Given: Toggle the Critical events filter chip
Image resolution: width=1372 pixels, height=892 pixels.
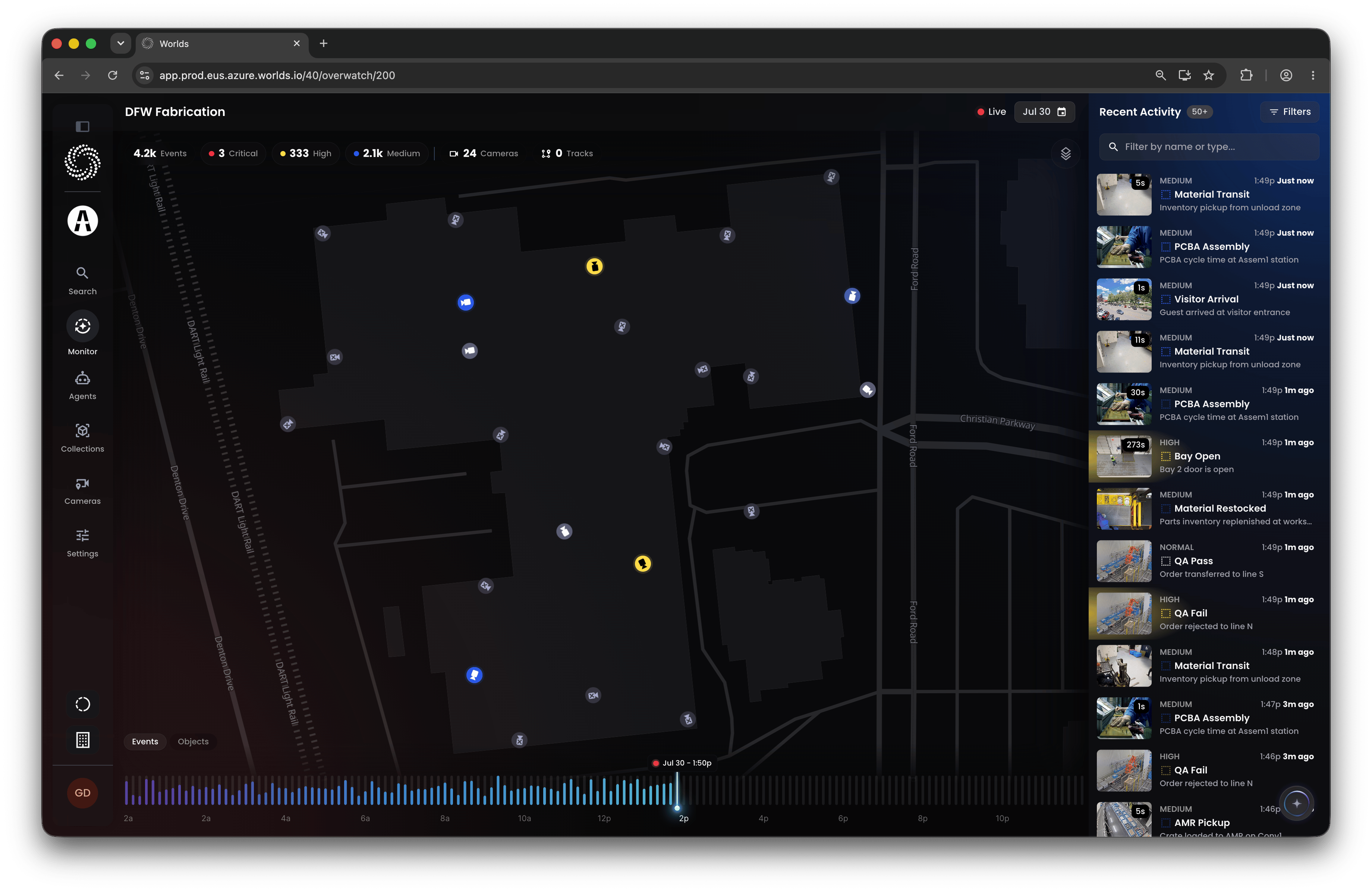Looking at the screenshot, I should pyautogui.click(x=233, y=153).
